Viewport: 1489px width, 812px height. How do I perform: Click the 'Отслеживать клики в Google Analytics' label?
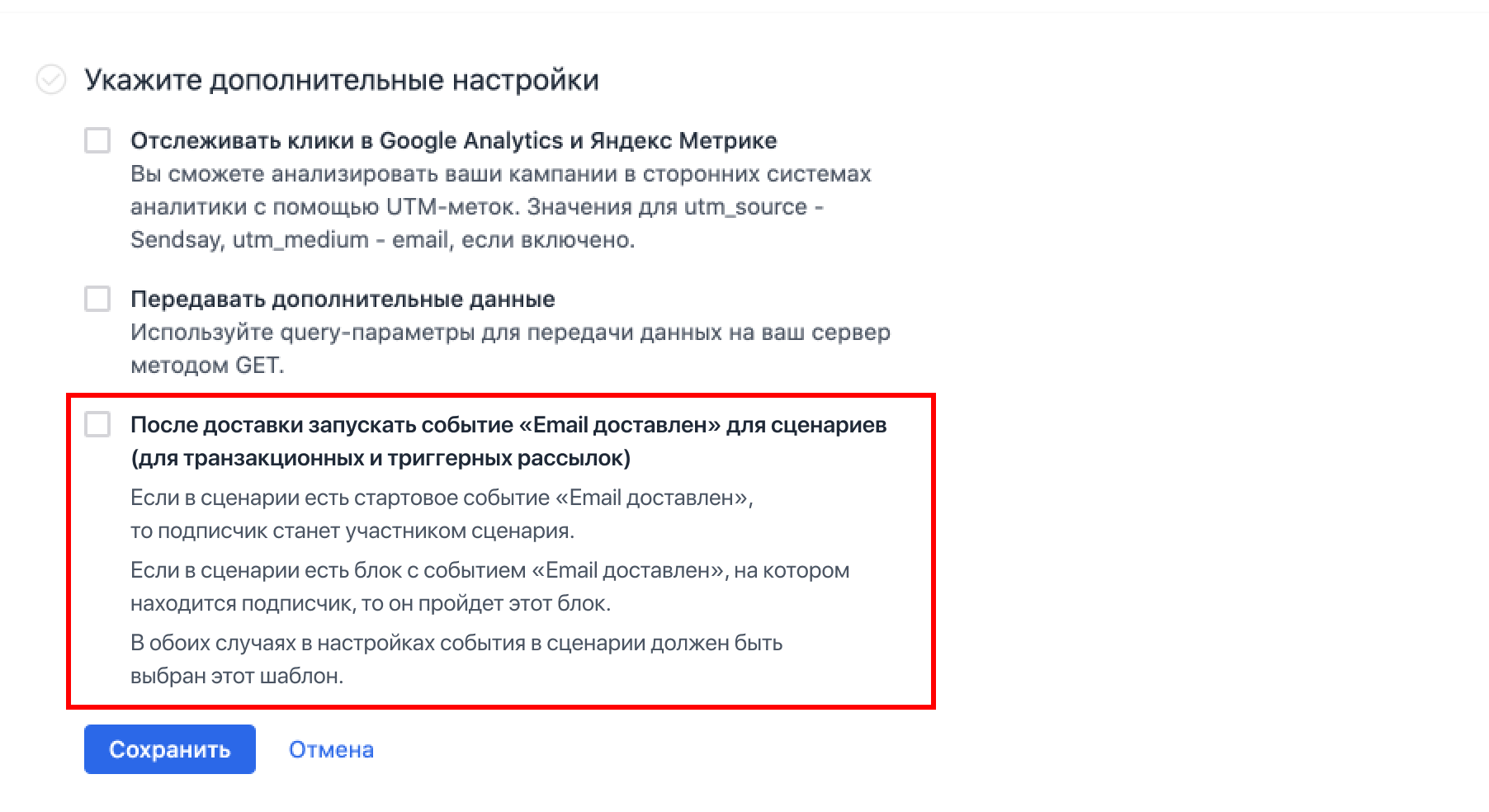tap(453, 140)
